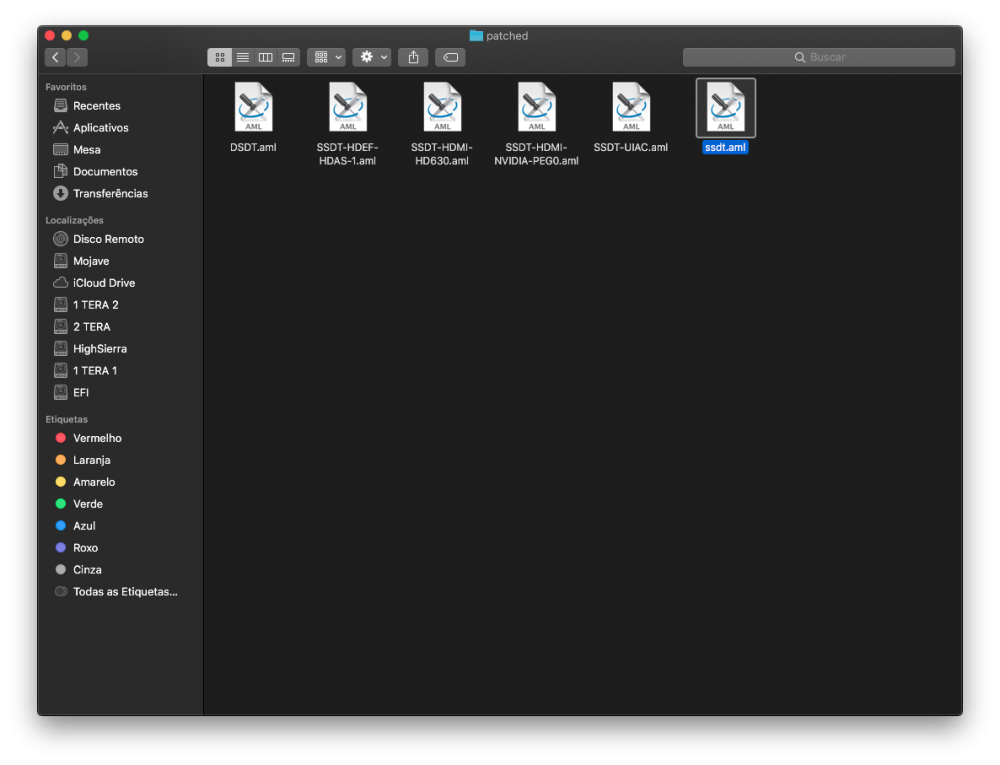Go forward with the right arrow button
The height and width of the screenshot is (765, 1000).
(77, 57)
